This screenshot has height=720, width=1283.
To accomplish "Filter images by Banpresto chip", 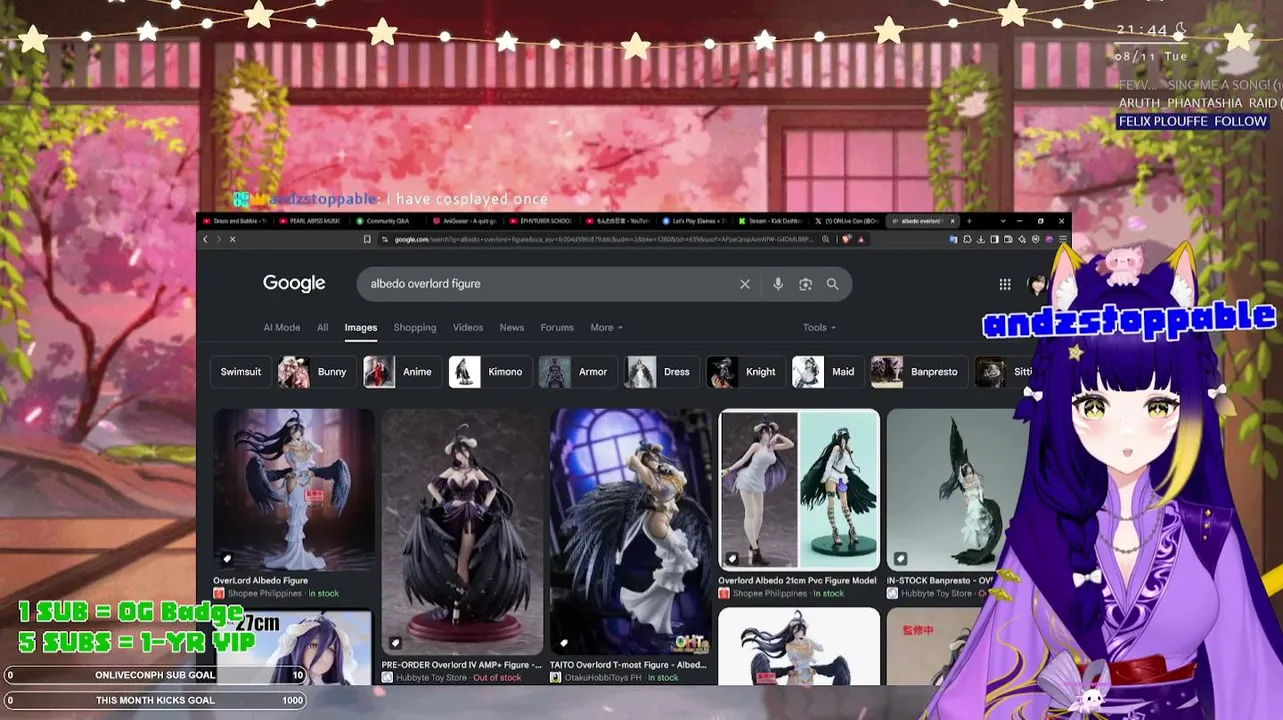I will [x=919, y=372].
